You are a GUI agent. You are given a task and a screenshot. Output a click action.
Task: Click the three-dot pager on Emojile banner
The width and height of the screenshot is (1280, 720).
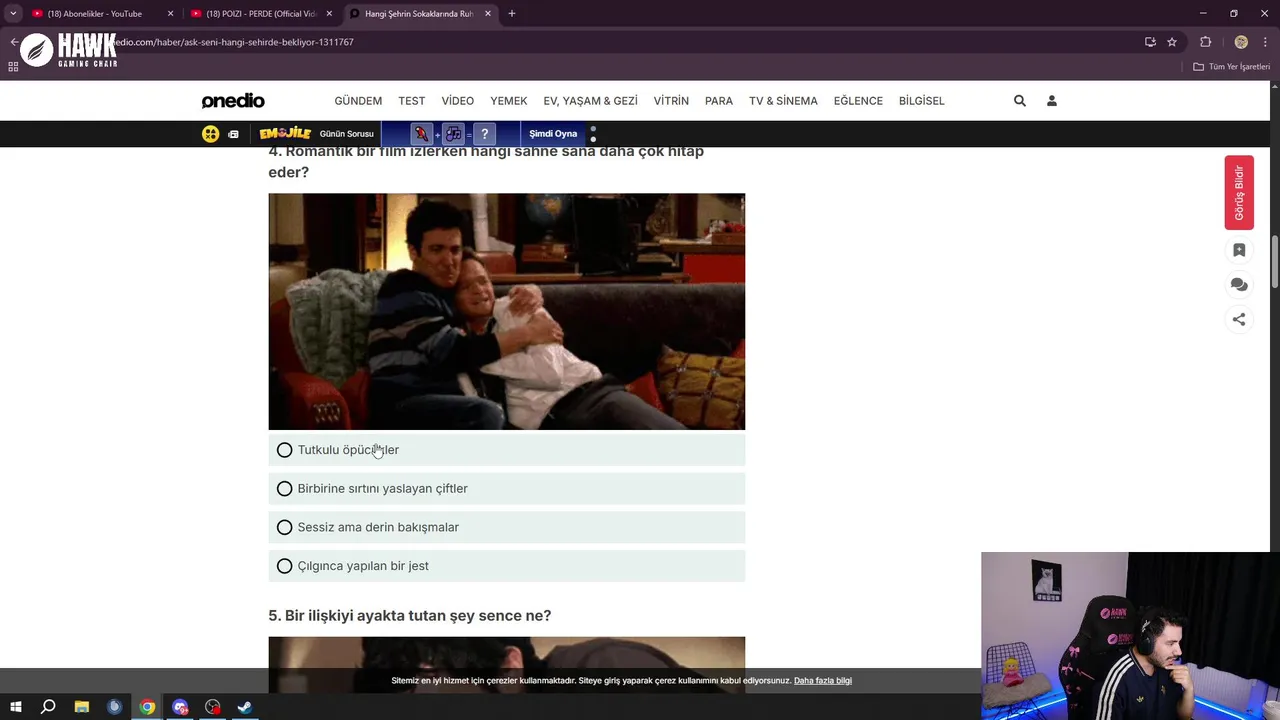(593, 134)
